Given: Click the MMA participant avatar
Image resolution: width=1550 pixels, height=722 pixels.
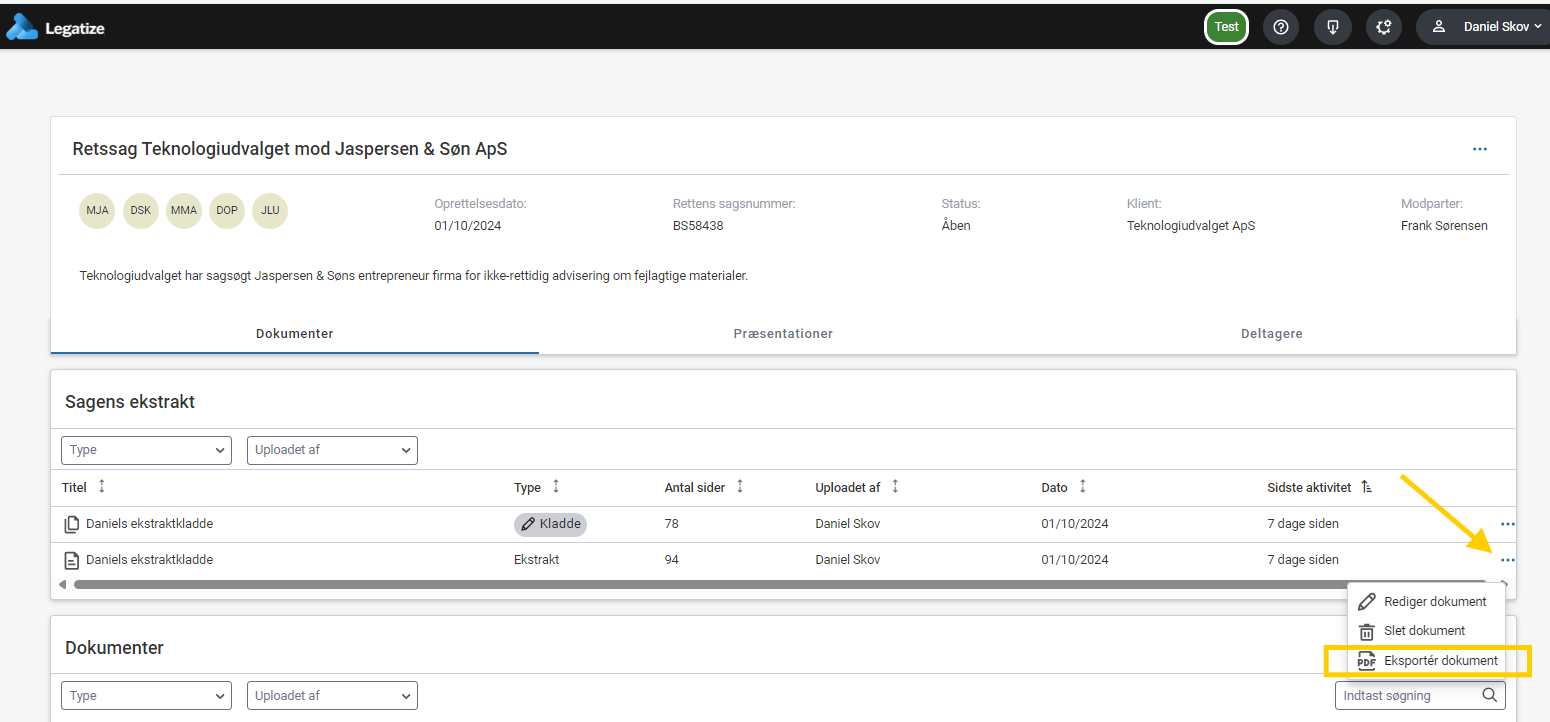Looking at the screenshot, I should point(184,211).
